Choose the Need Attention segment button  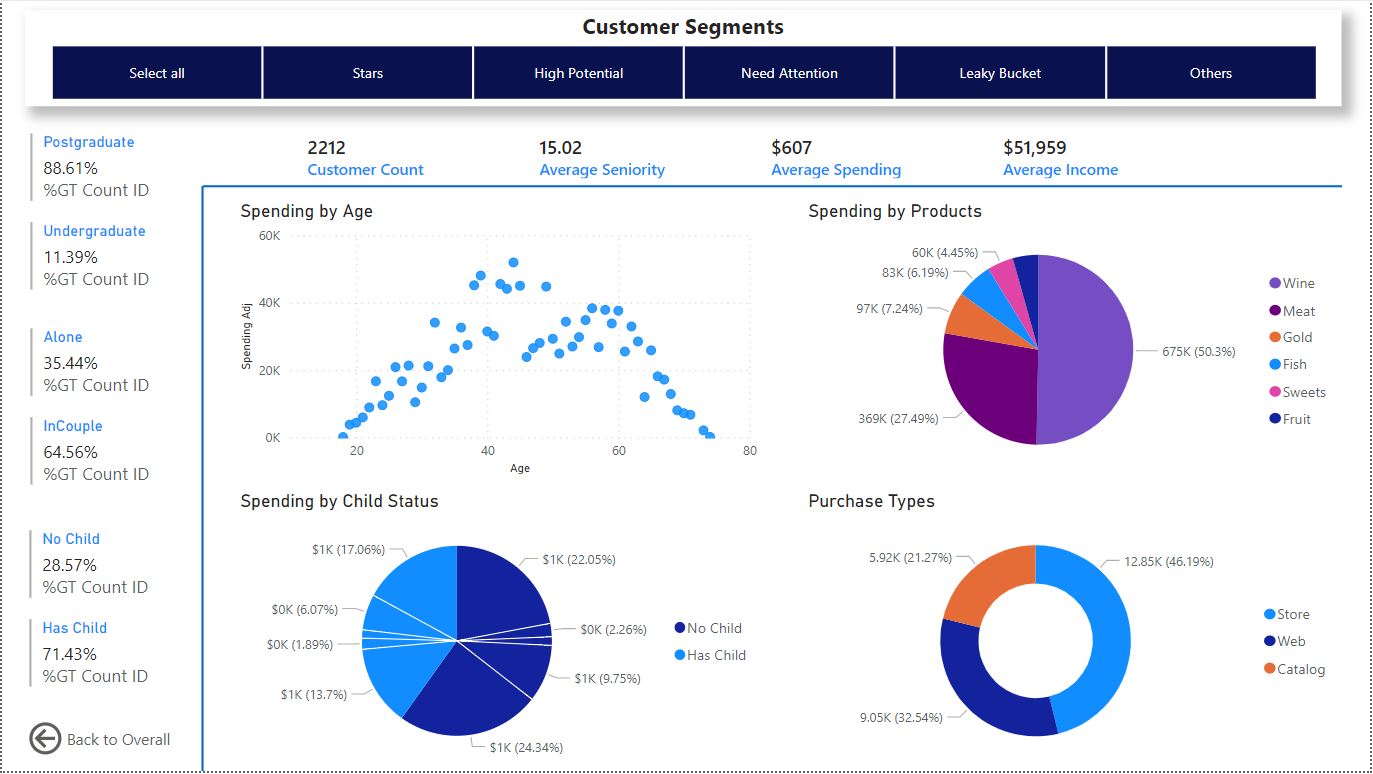click(x=789, y=73)
